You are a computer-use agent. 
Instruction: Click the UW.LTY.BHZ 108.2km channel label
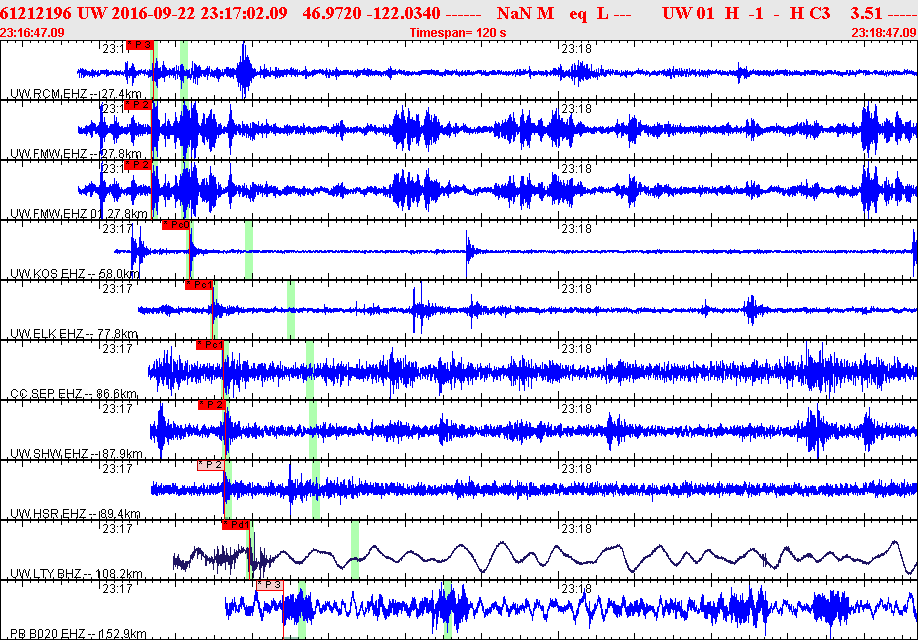point(76,574)
